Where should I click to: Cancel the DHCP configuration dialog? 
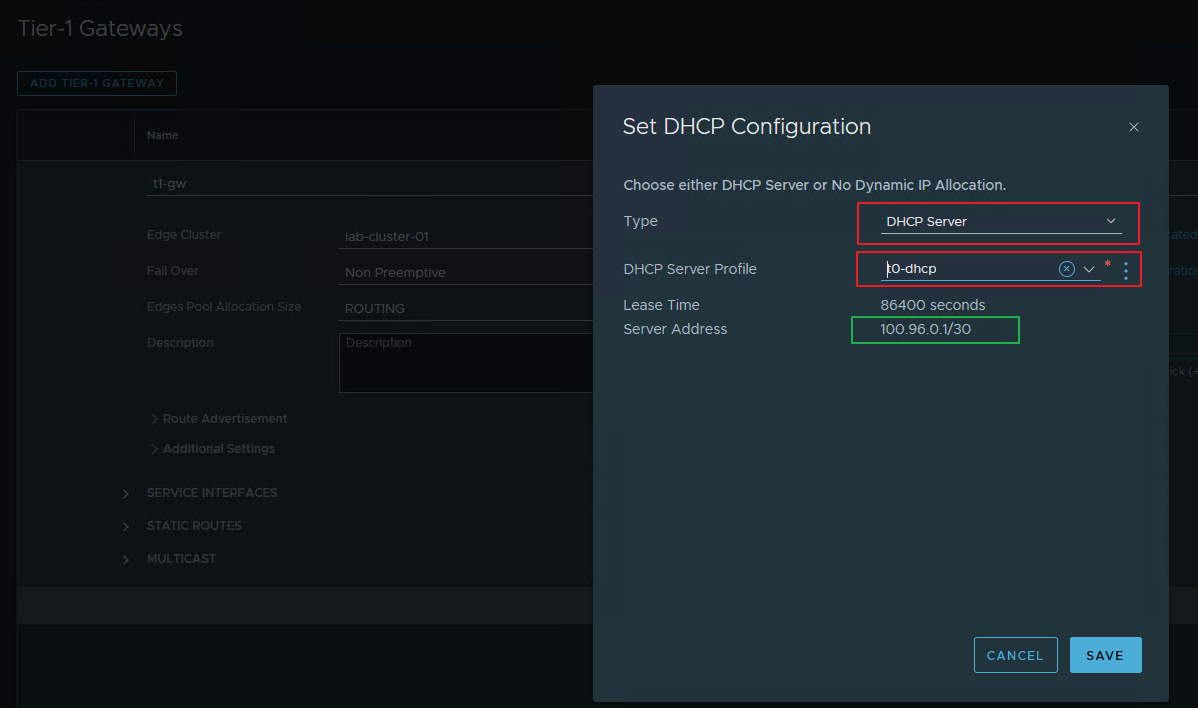[x=1015, y=655]
